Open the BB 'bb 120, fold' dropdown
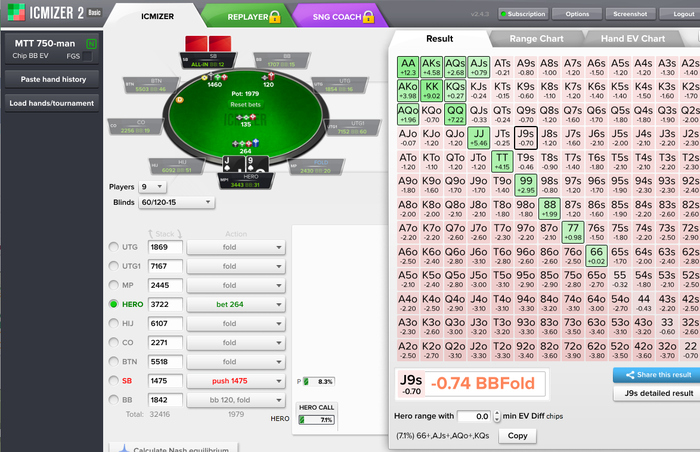The image size is (700, 452). [236, 400]
